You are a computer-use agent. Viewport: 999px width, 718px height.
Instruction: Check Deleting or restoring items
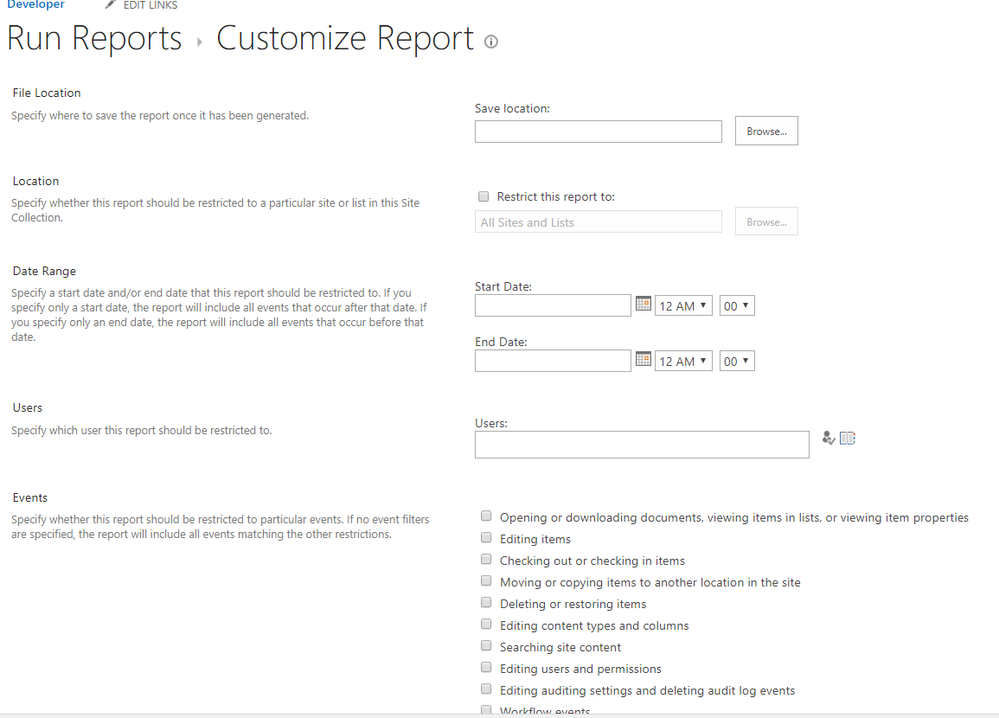pyautogui.click(x=486, y=602)
